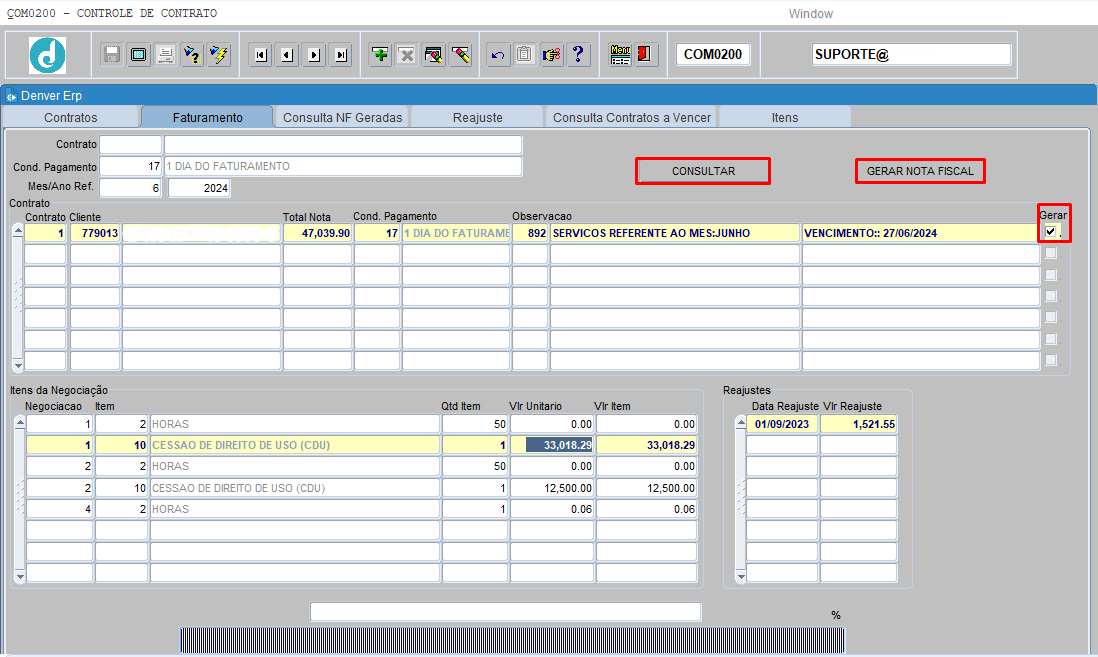Screen dimensions: 1098x657
Task: Click the Execute Query lightning icon
Action: pyautogui.click(x=218, y=55)
